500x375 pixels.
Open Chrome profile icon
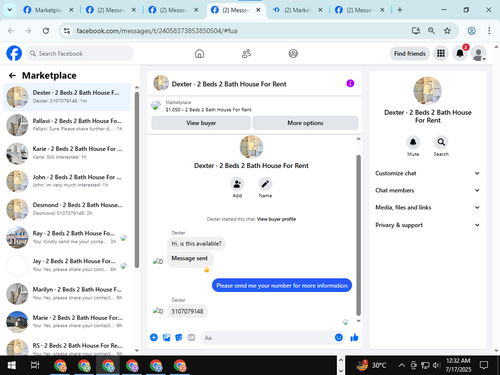coord(471,31)
